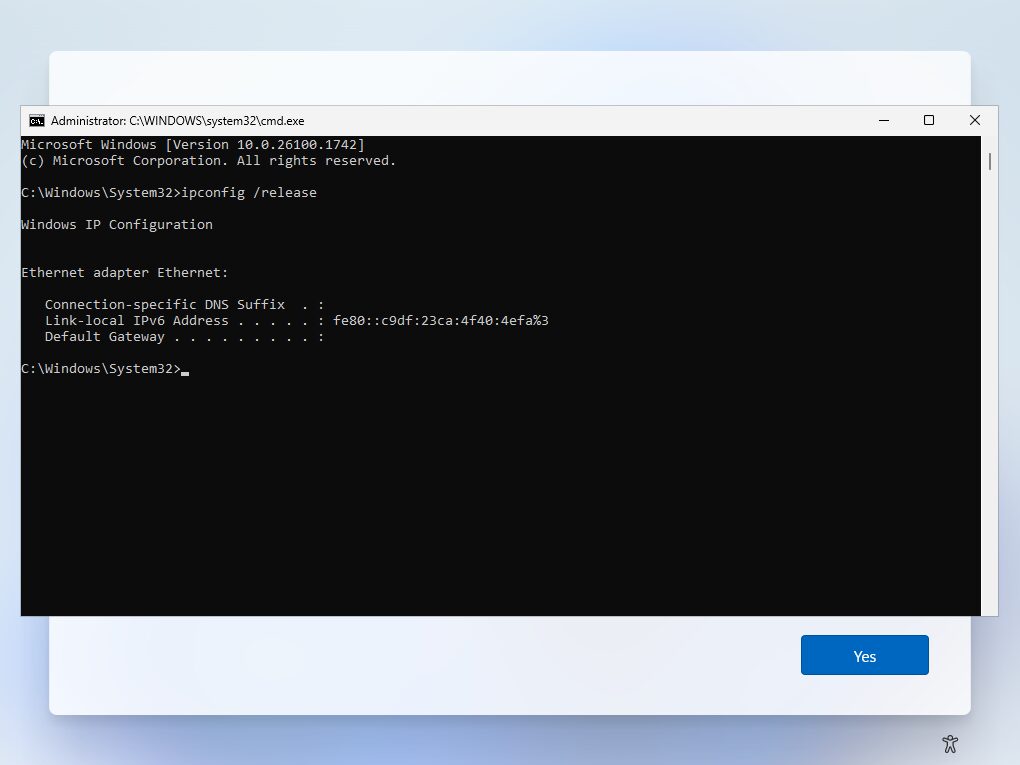
Task: Click the 'Default Gateway' line
Action: point(184,337)
